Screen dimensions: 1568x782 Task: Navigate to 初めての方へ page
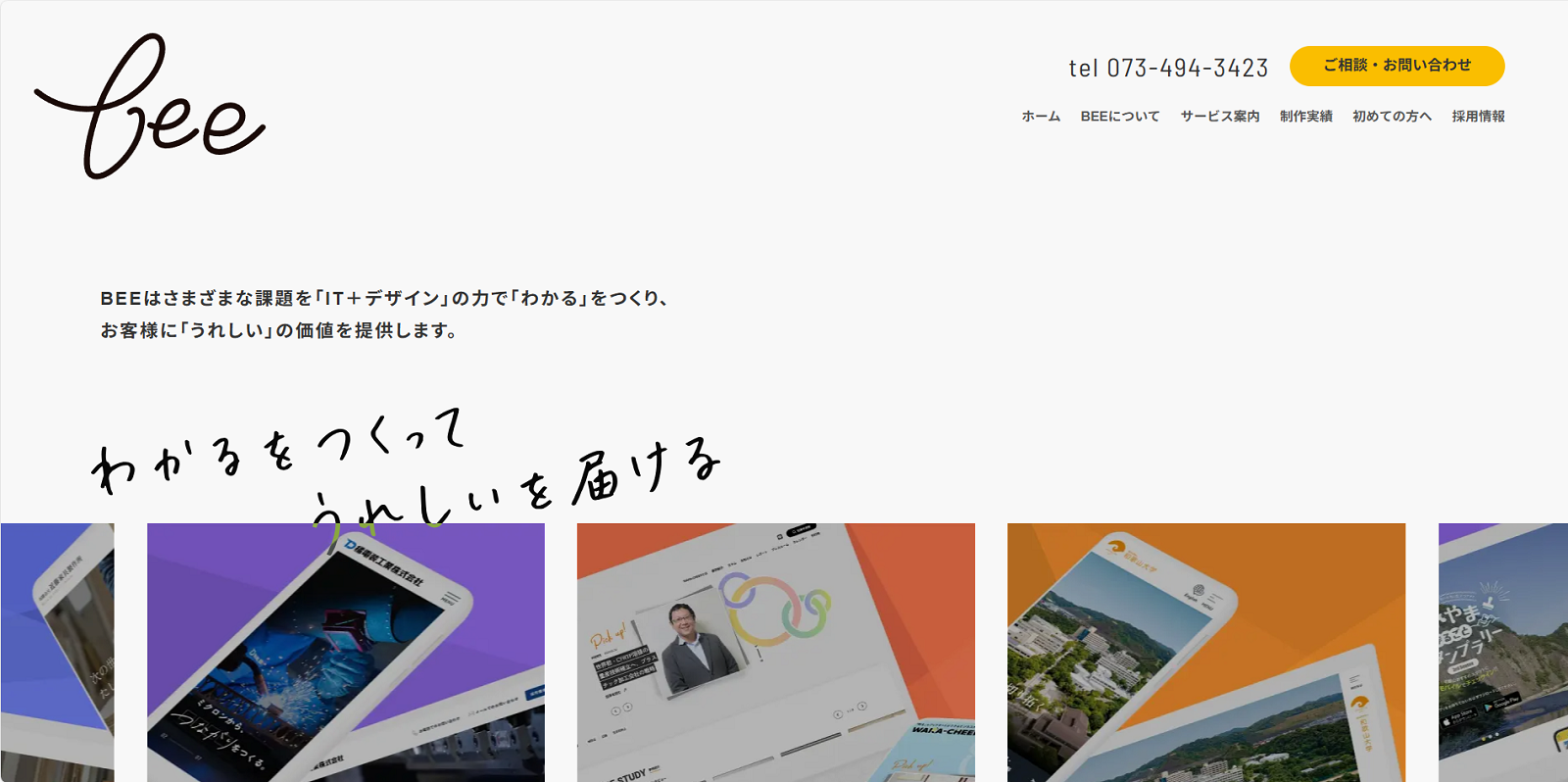click(1392, 117)
